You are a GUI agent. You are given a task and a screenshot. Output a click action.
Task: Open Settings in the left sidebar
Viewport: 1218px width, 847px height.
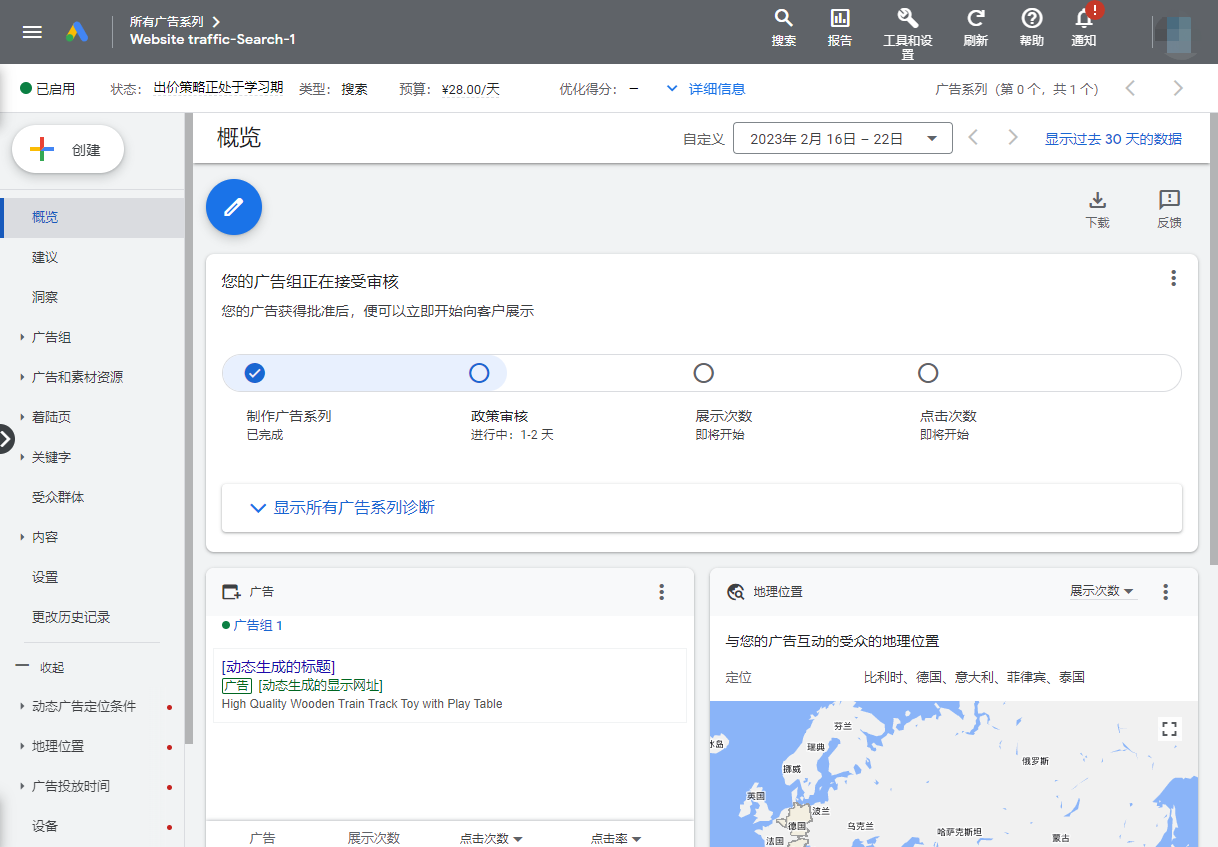(45, 577)
